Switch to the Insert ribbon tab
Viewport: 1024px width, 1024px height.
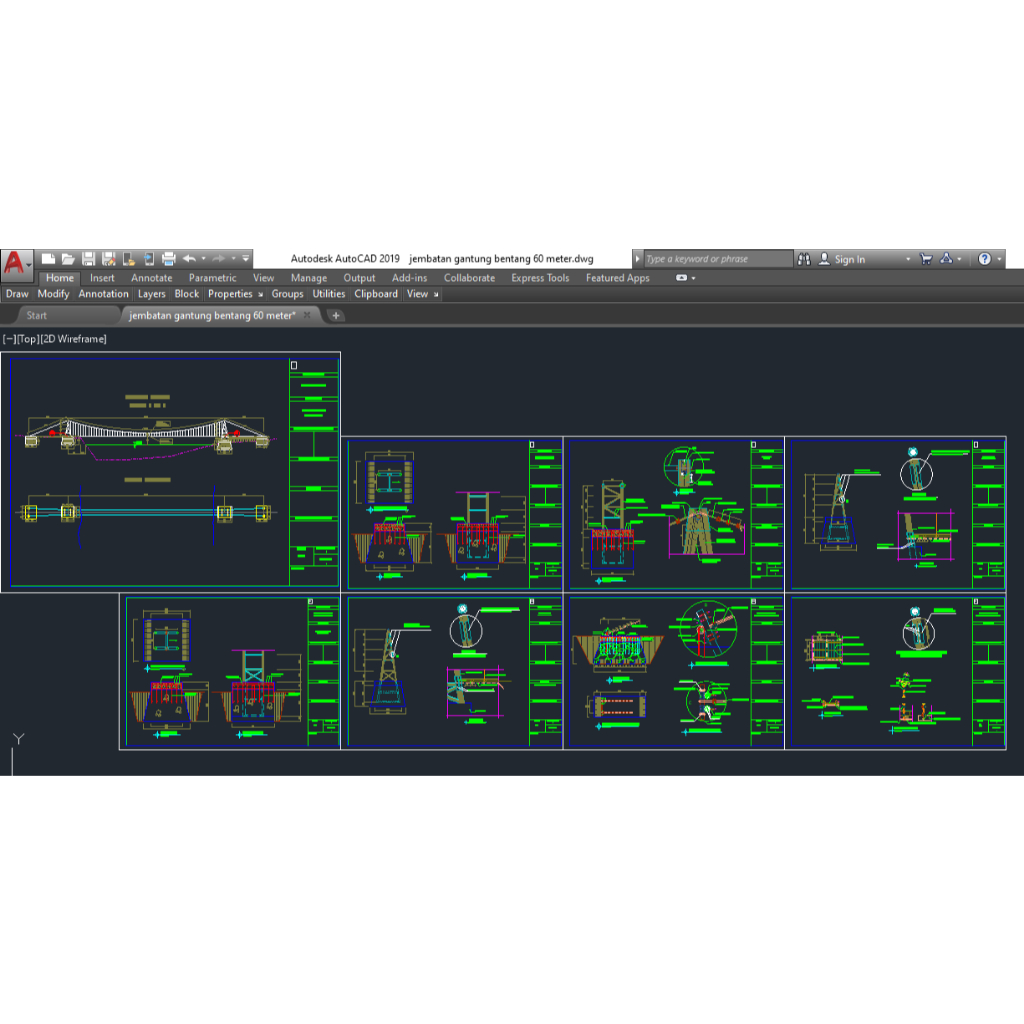[102, 278]
